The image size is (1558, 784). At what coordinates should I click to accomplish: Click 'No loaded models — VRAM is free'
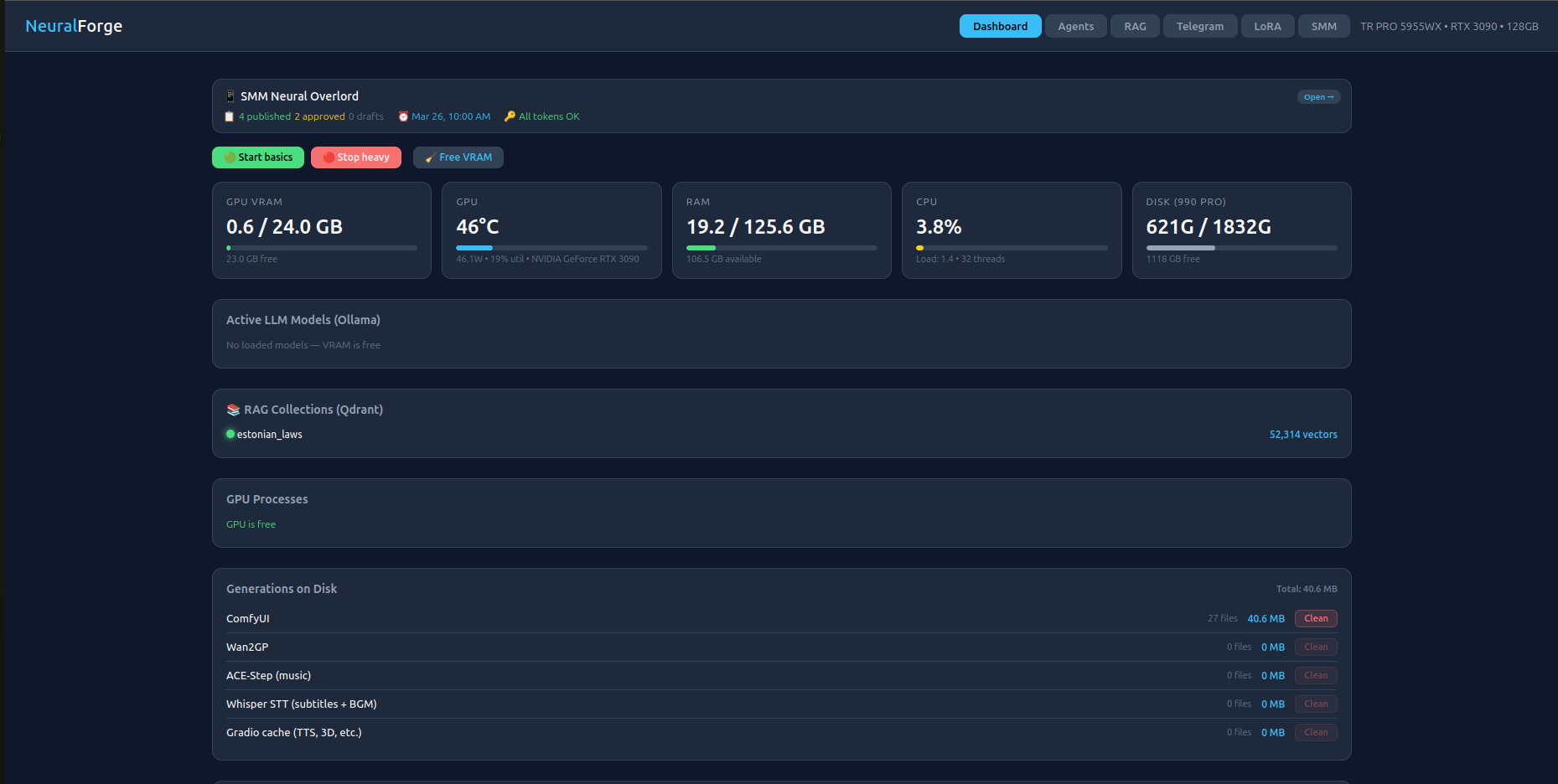(x=303, y=345)
